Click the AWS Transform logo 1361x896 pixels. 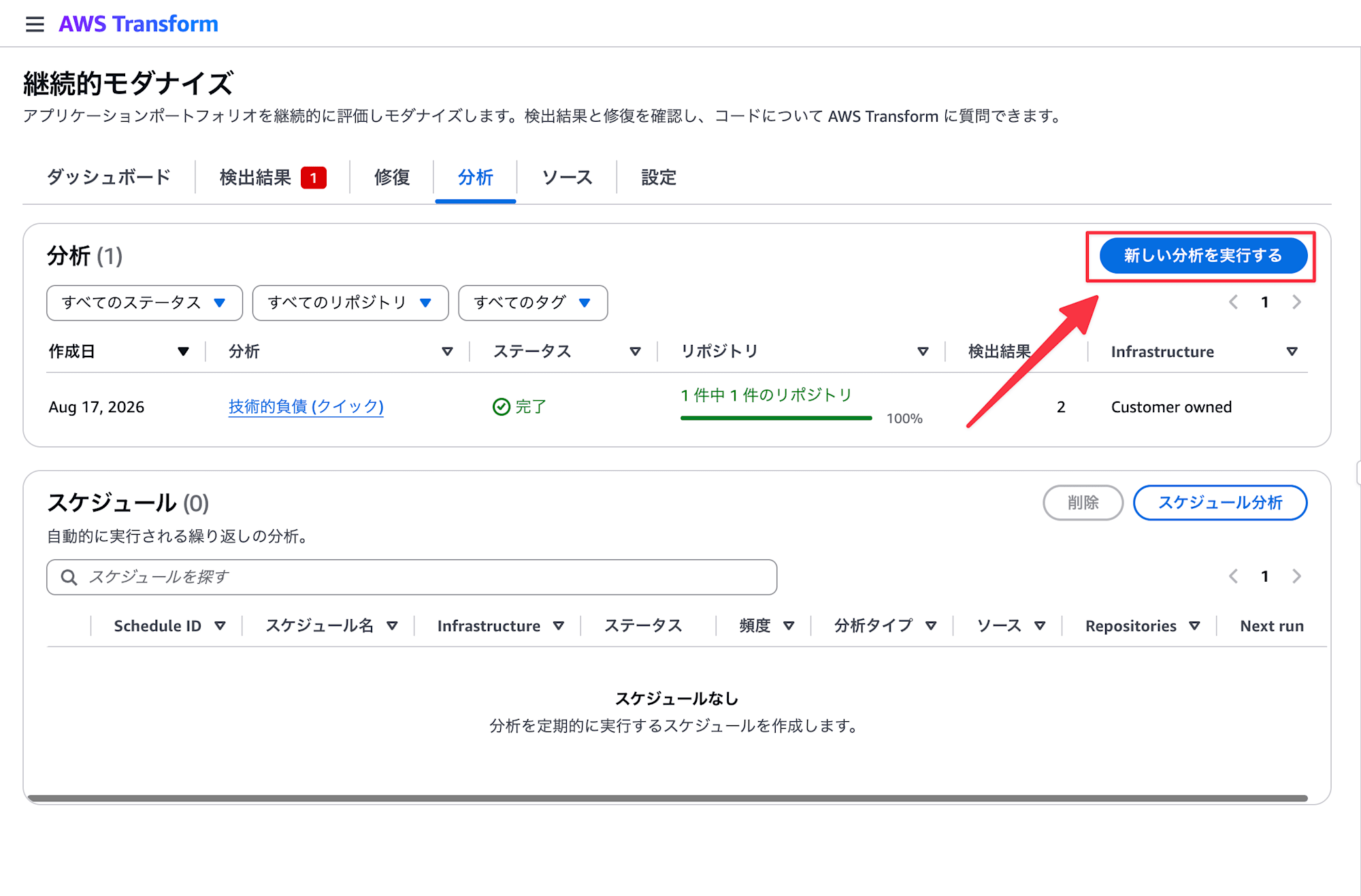pos(138,24)
